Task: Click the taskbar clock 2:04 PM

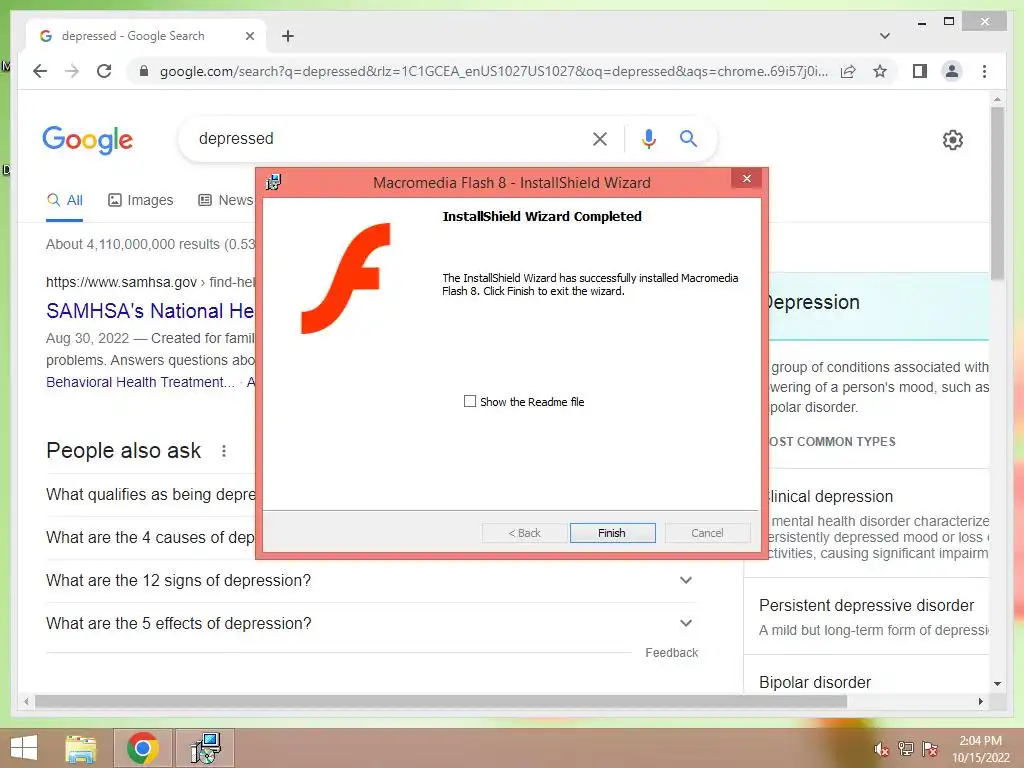Action: click(980, 741)
